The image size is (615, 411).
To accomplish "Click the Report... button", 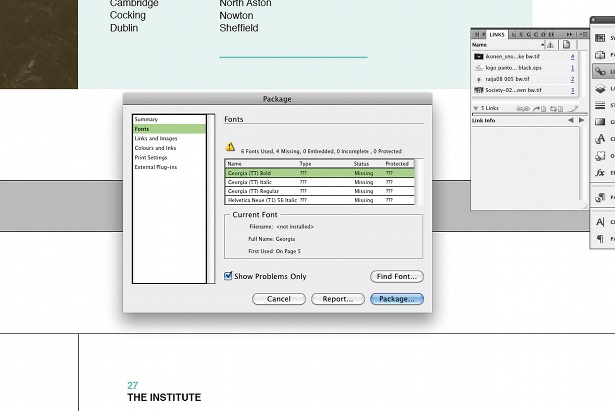I will (338, 299).
